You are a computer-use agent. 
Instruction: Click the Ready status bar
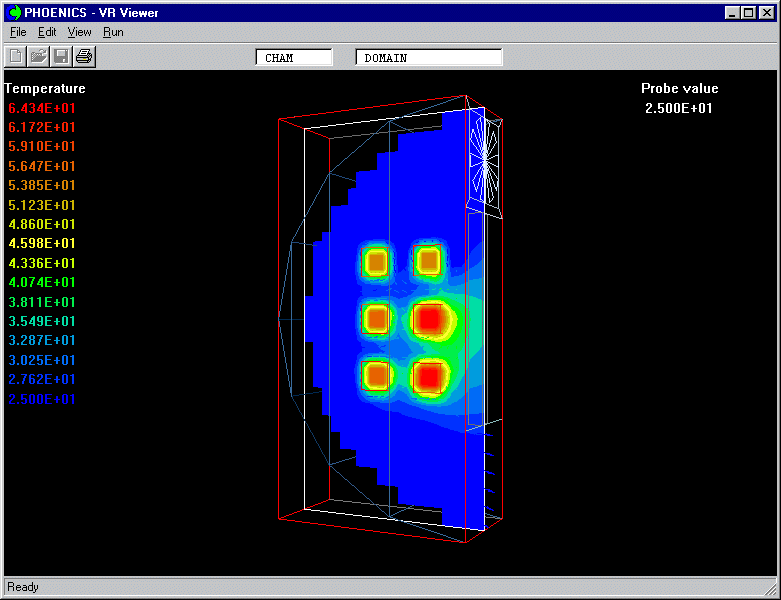click(390, 587)
